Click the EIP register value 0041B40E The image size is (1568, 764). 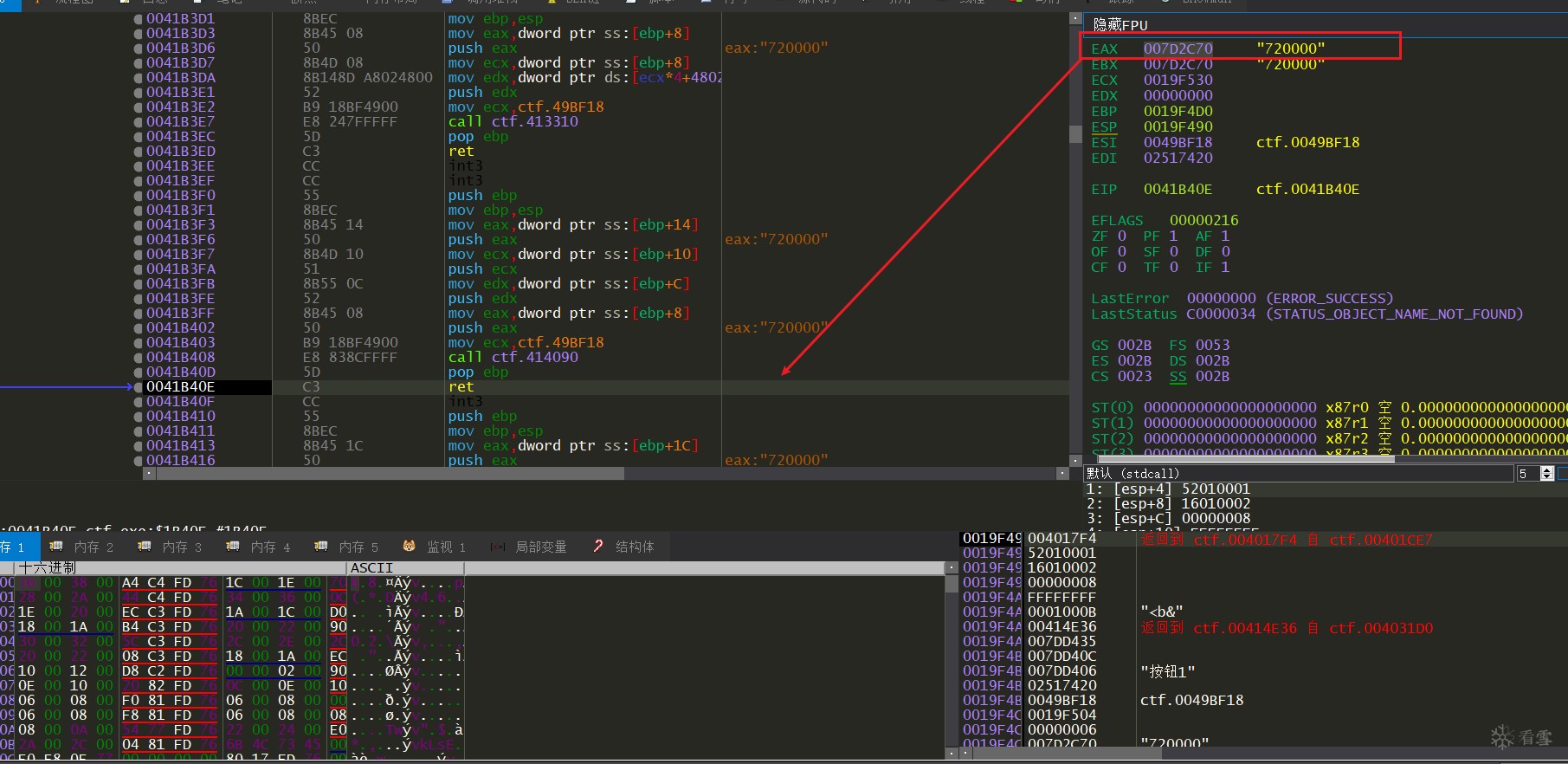pyautogui.click(x=1178, y=189)
